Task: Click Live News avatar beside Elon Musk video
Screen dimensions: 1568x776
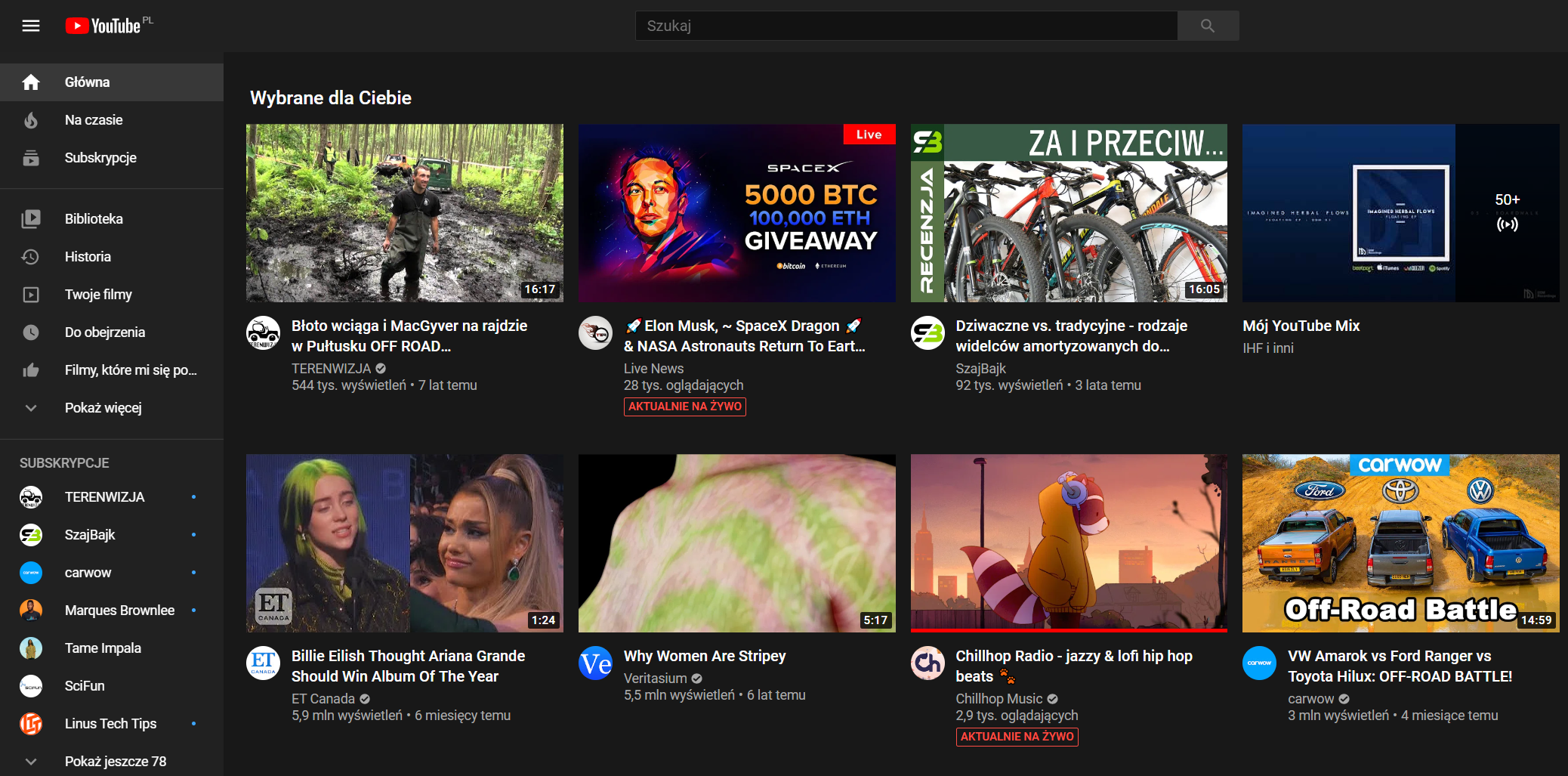Action: (x=595, y=332)
